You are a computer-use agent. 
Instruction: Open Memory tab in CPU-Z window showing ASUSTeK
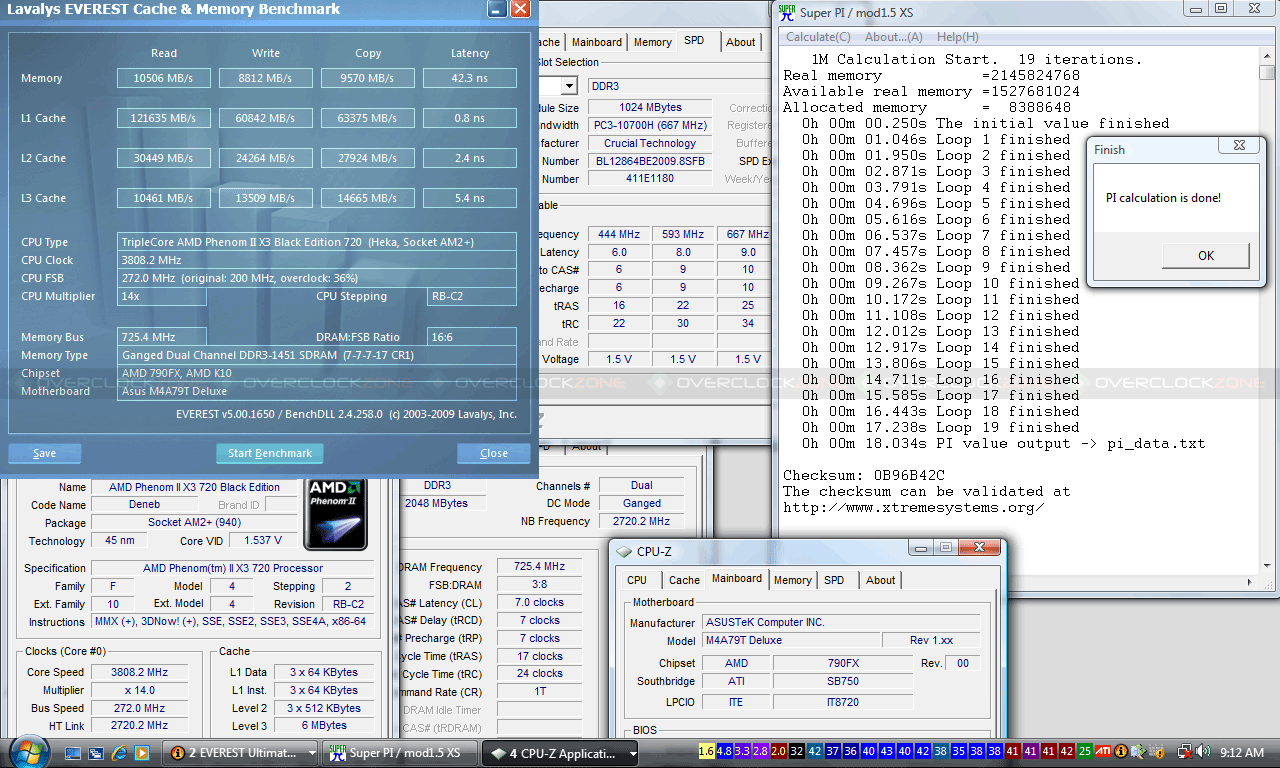pos(792,580)
